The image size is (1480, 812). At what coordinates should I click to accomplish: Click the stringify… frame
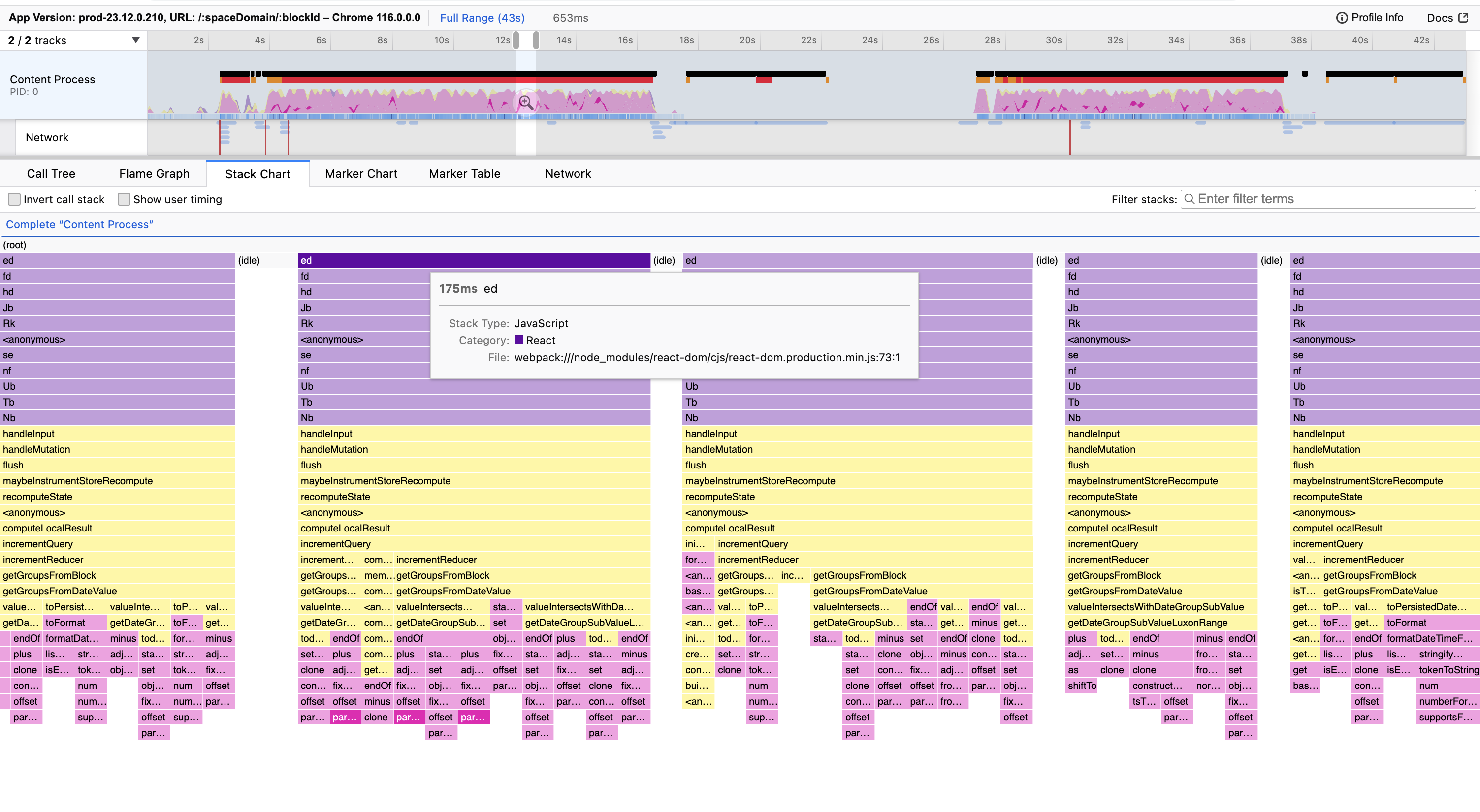[1448, 654]
